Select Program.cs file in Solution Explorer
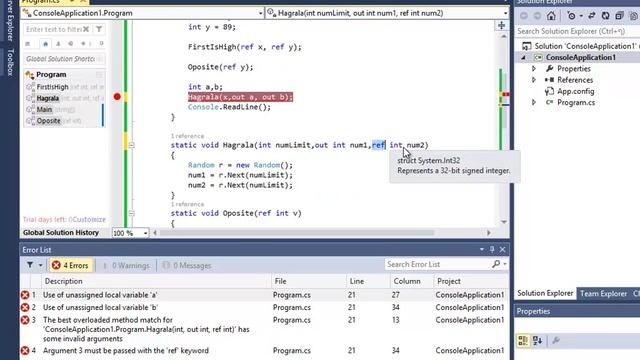This screenshot has width=640, height=360. [576, 102]
